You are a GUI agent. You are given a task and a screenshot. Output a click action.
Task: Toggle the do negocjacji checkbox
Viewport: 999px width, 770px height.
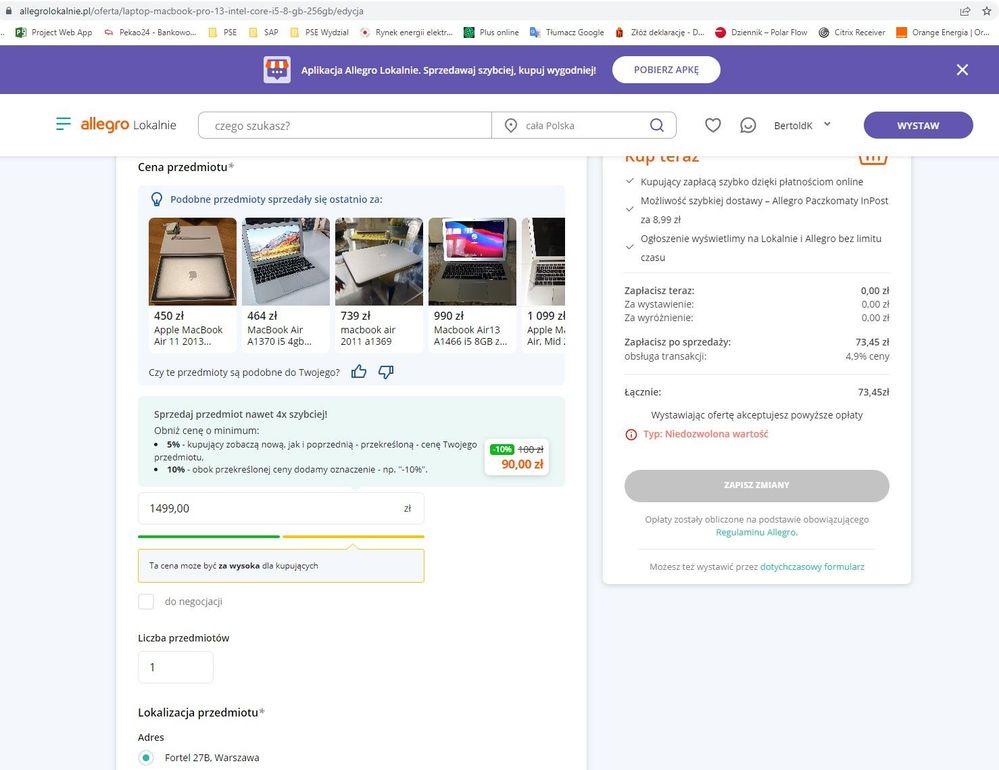click(146, 601)
